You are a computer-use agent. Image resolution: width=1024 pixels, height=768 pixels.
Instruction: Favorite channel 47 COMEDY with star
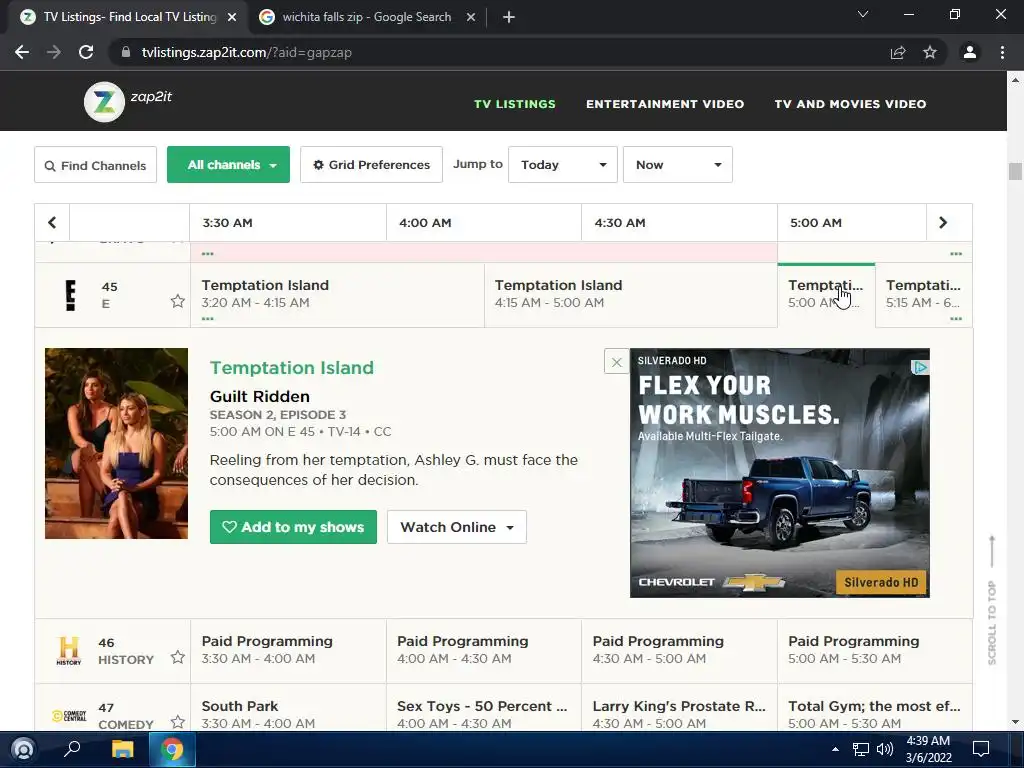[x=178, y=722]
